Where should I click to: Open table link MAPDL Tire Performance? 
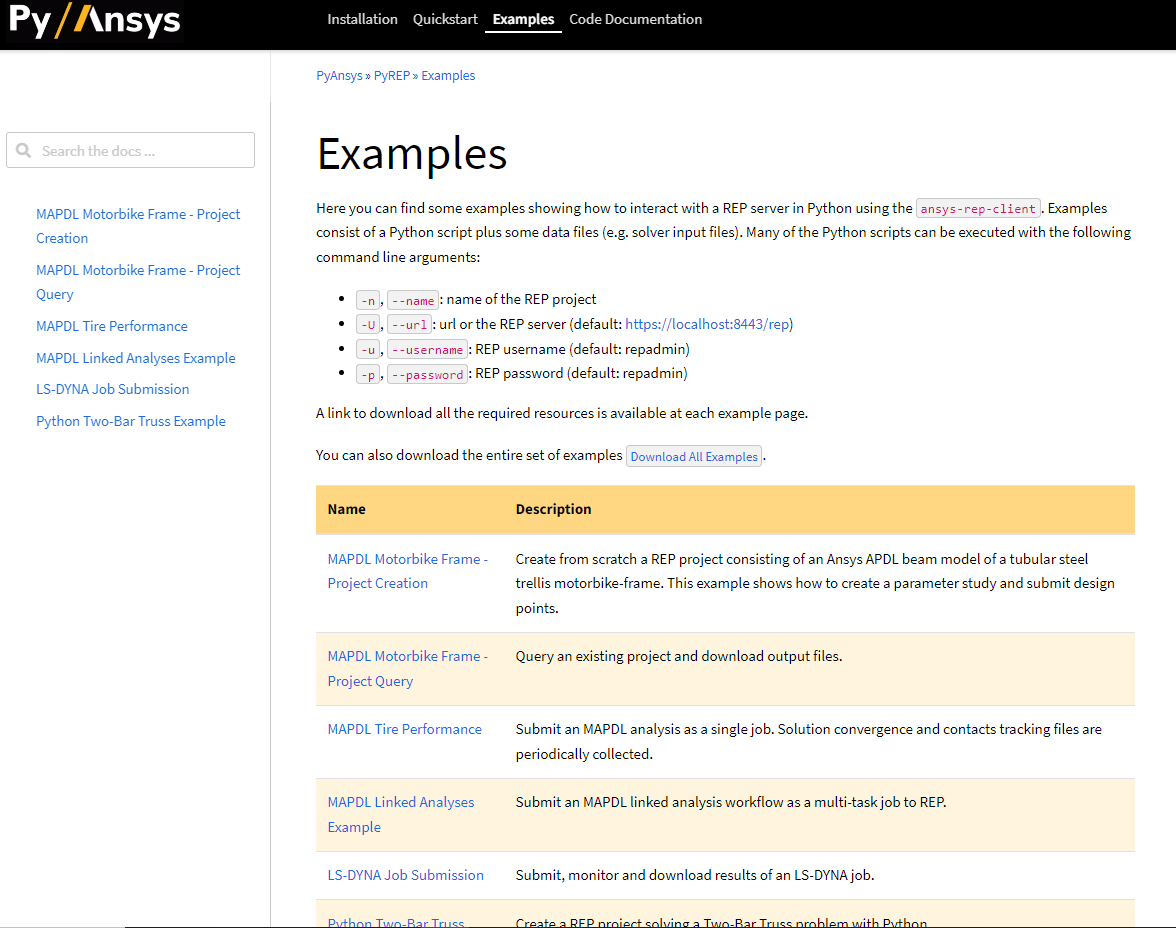pyautogui.click(x=404, y=729)
